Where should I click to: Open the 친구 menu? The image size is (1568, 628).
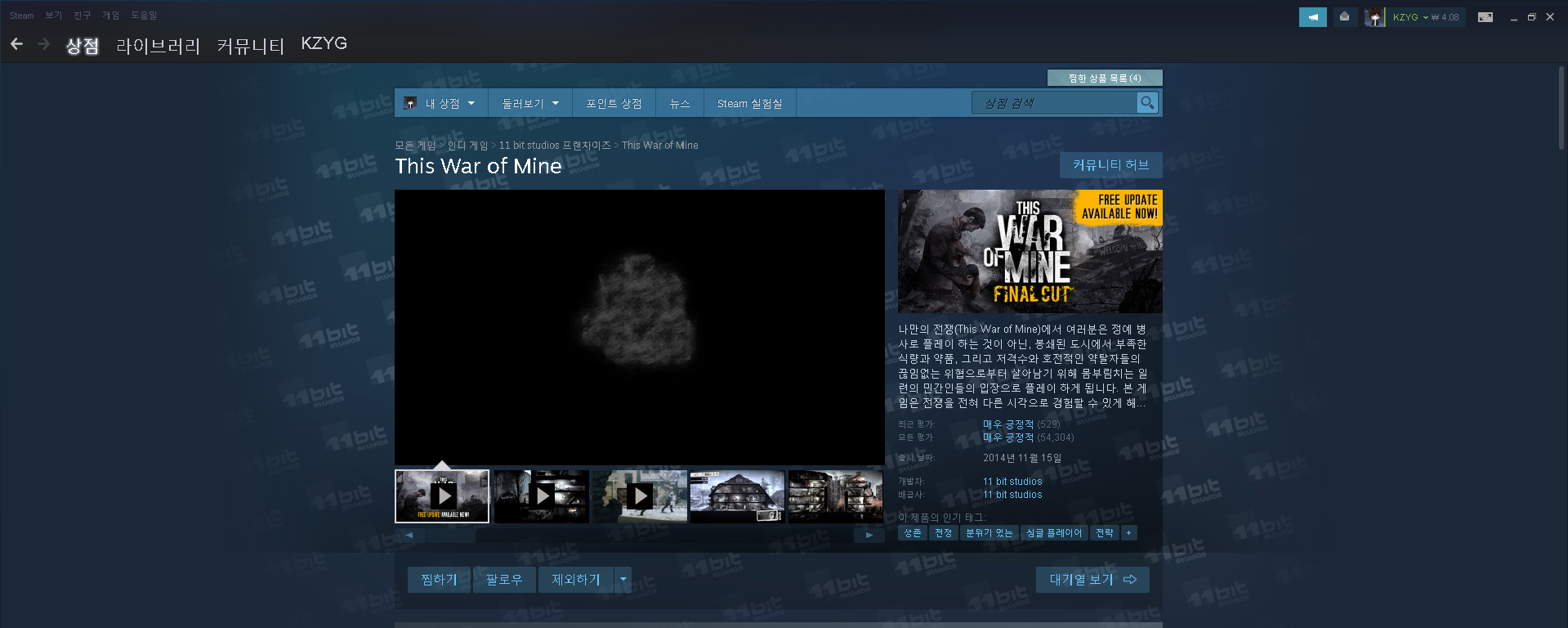click(x=83, y=16)
